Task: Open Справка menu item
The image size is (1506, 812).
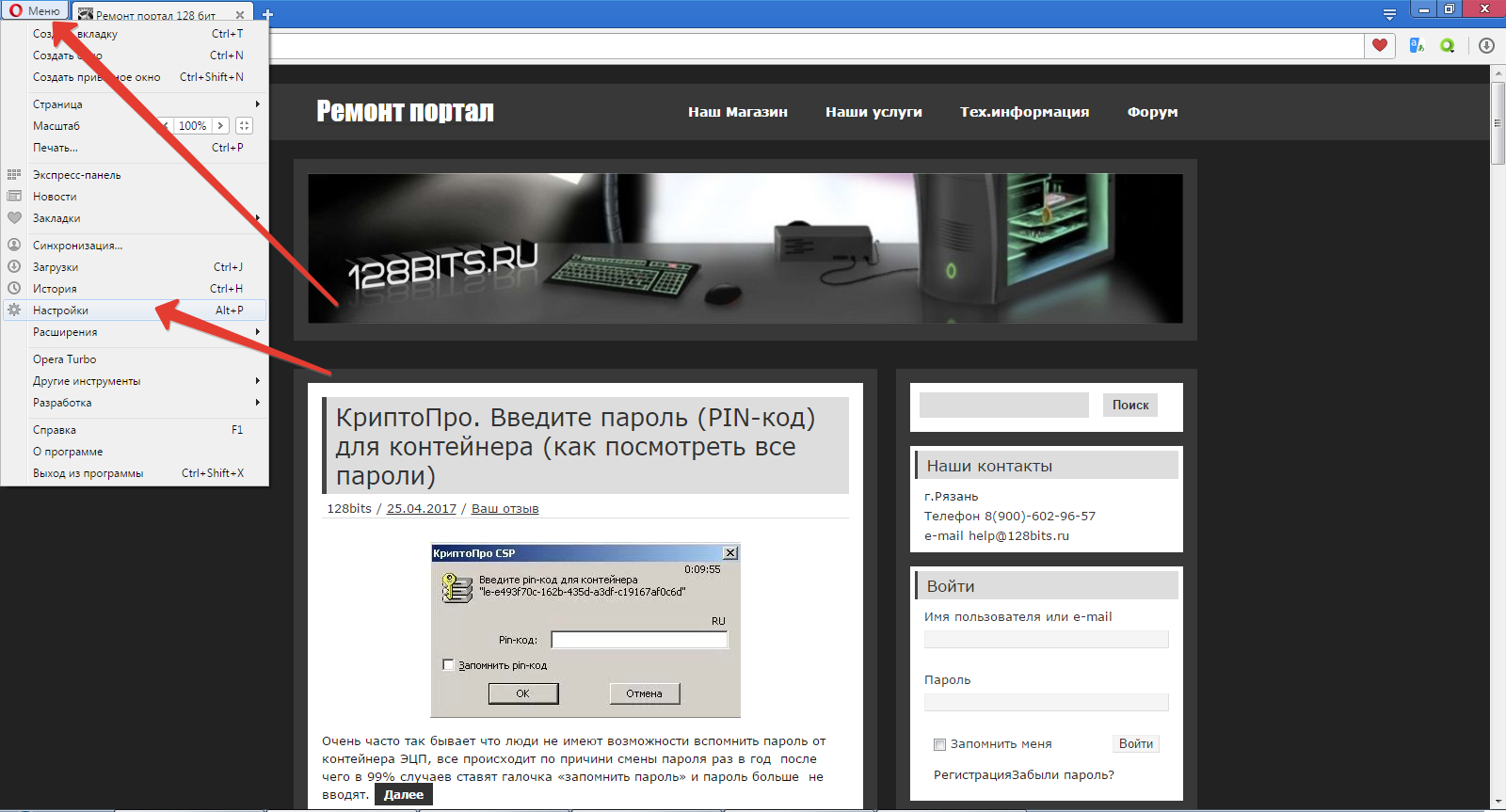Action: pyautogui.click(x=136, y=430)
